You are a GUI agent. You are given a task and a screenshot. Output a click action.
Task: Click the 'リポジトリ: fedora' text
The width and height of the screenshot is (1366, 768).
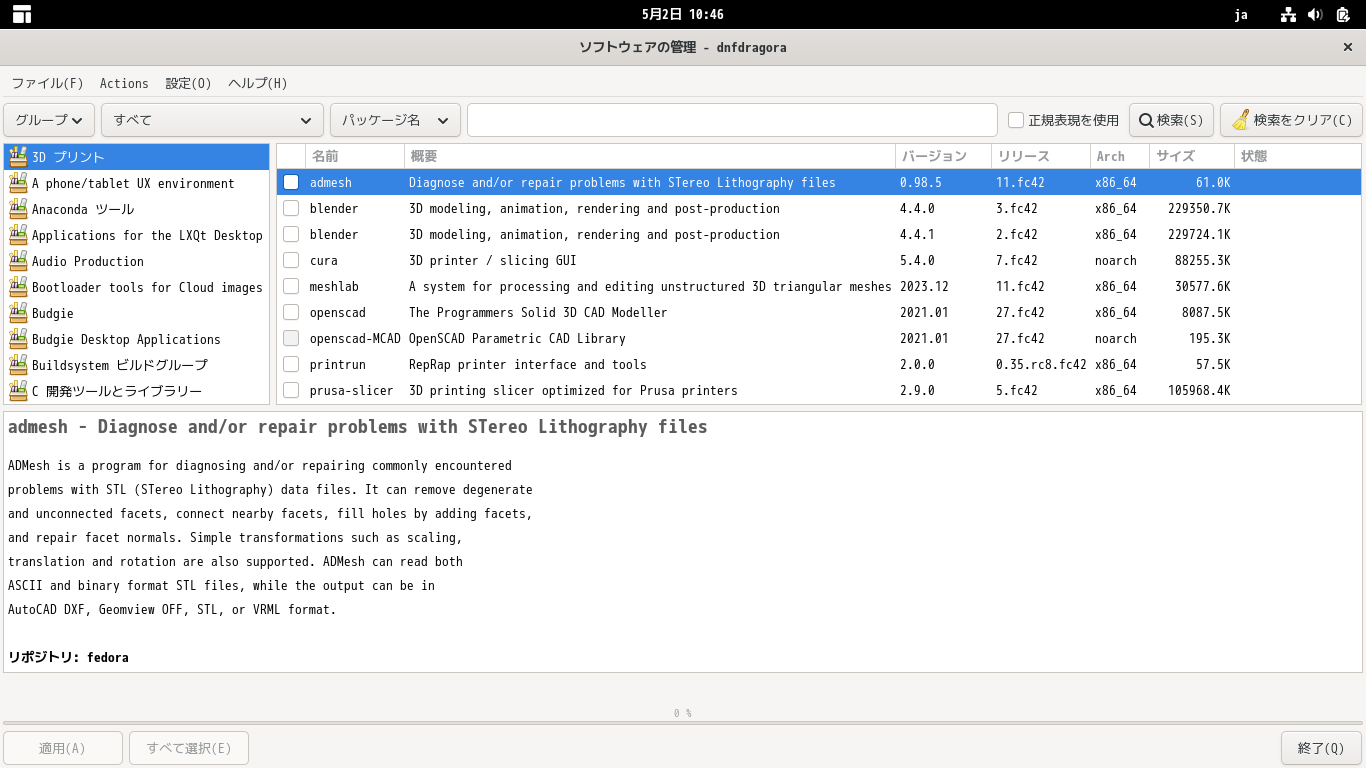pos(68,658)
